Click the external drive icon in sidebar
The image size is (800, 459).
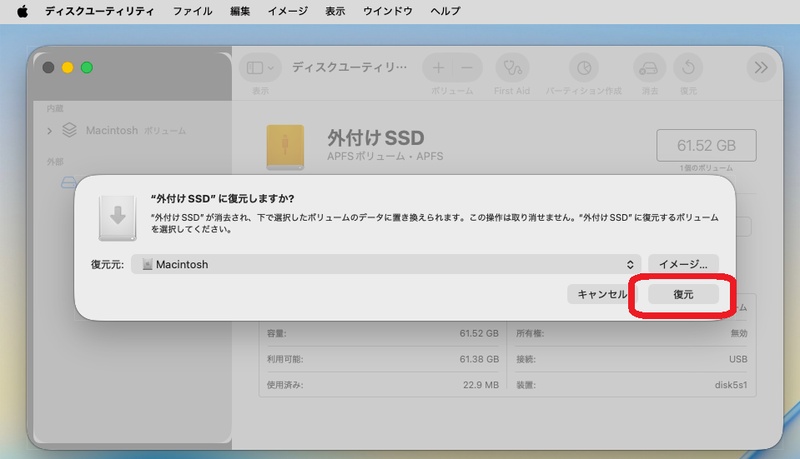coord(68,182)
